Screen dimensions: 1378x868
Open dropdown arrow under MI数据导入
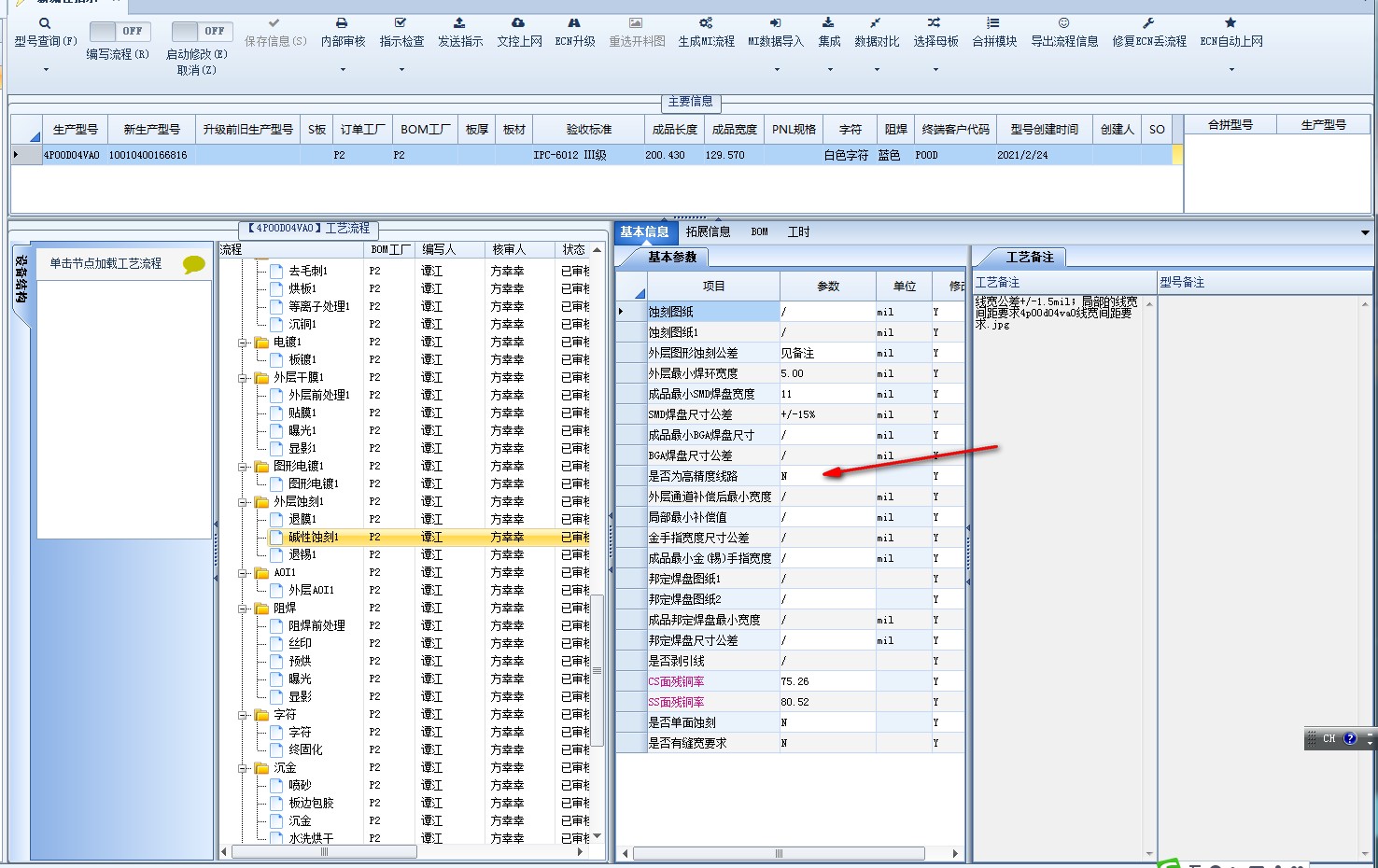[776, 69]
